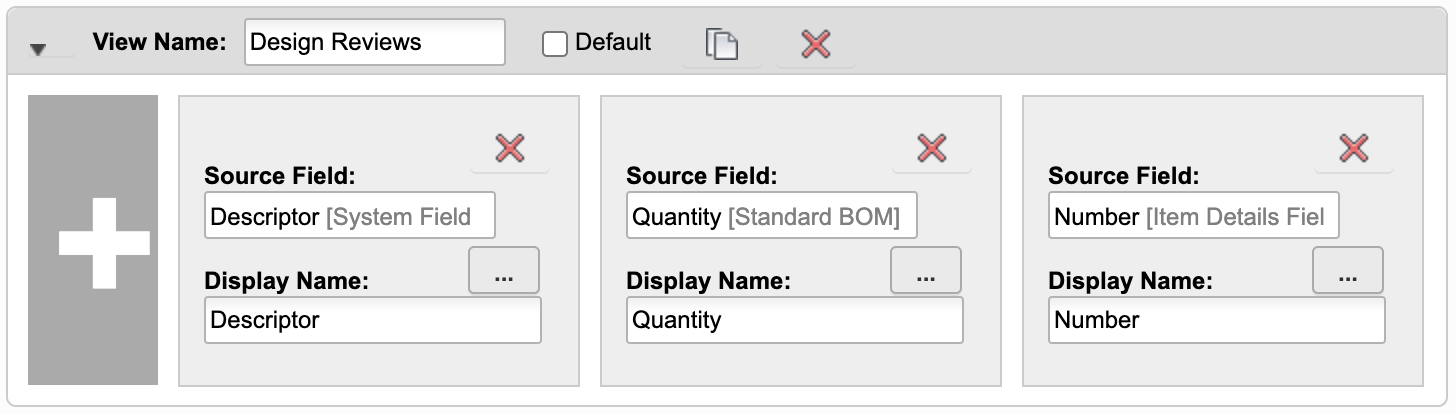Open field picker for Quantity source
Image resolution: width=1456 pixels, height=414 pixels.
(926, 271)
